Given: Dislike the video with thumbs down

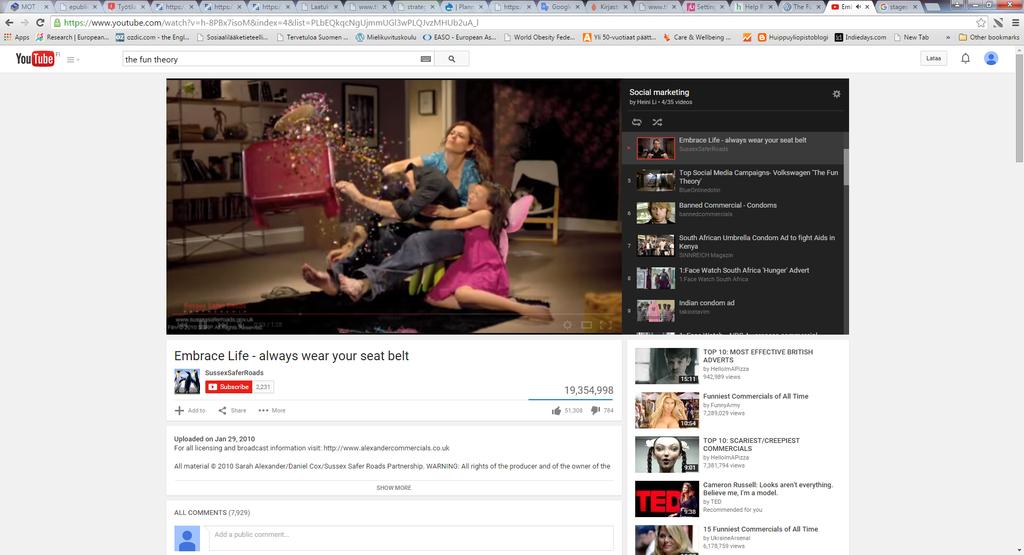Looking at the screenshot, I should click(595, 411).
